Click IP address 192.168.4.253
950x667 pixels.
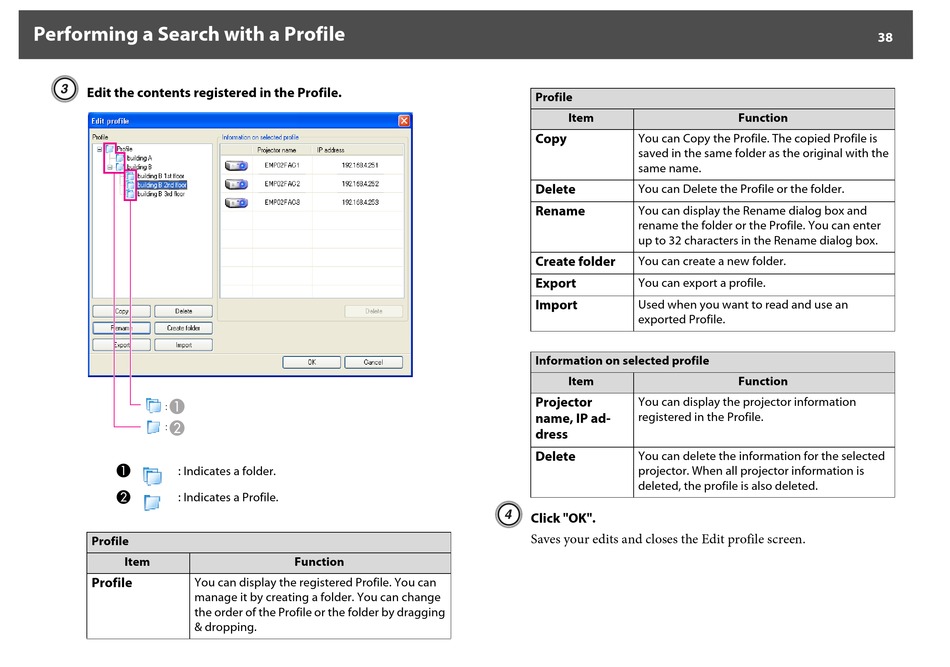360,203
